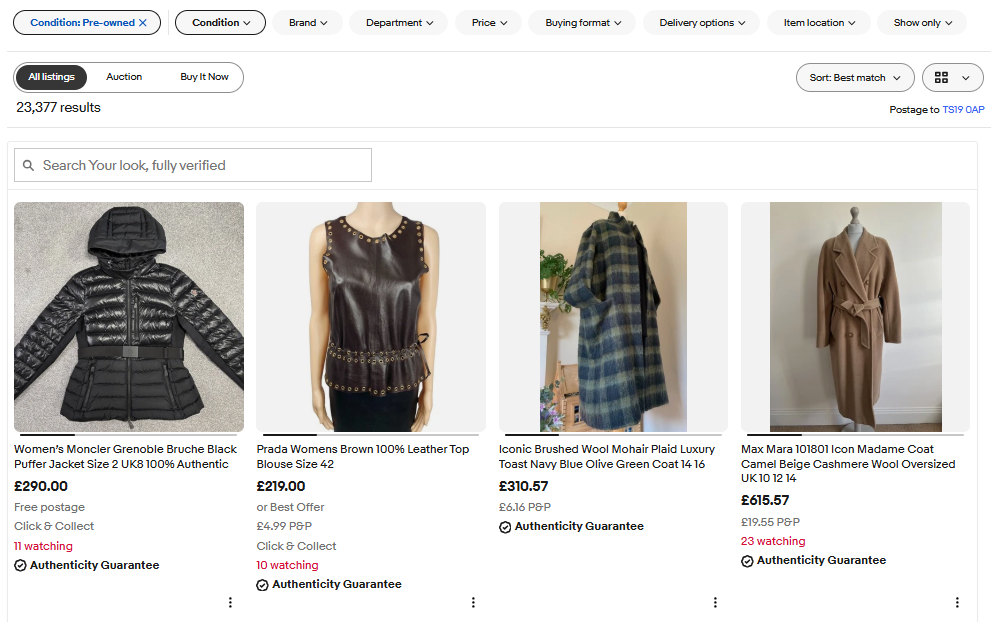Viewport: 997px width, 622px height.
Task: Show All listings
Action: coord(51,77)
